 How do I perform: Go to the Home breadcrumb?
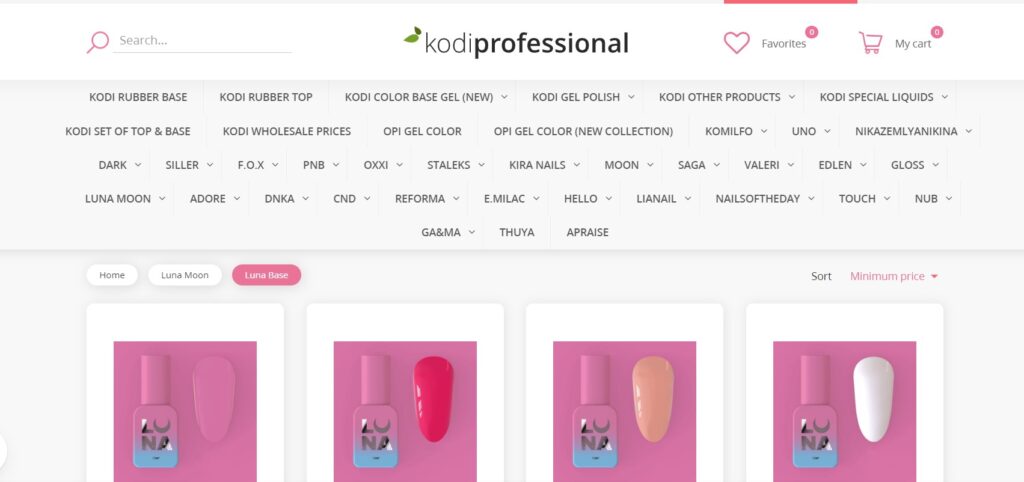click(112, 275)
